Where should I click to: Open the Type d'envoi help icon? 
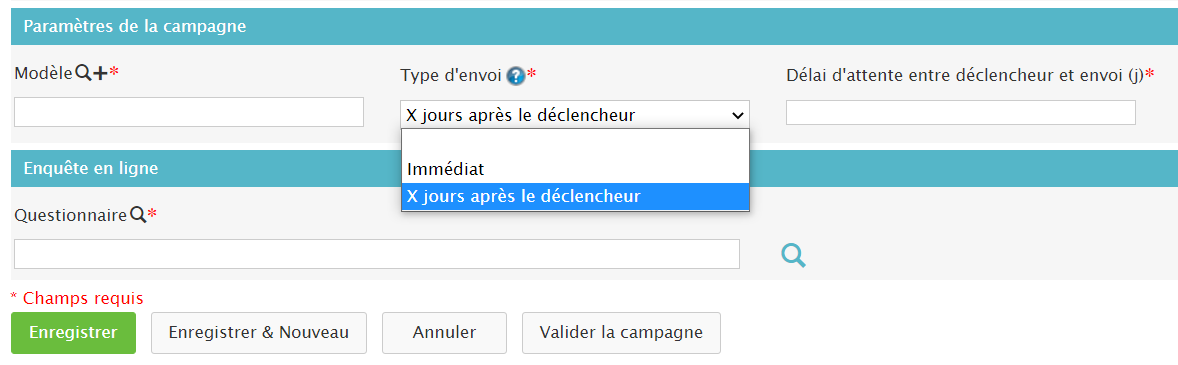(x=515, y=75)
